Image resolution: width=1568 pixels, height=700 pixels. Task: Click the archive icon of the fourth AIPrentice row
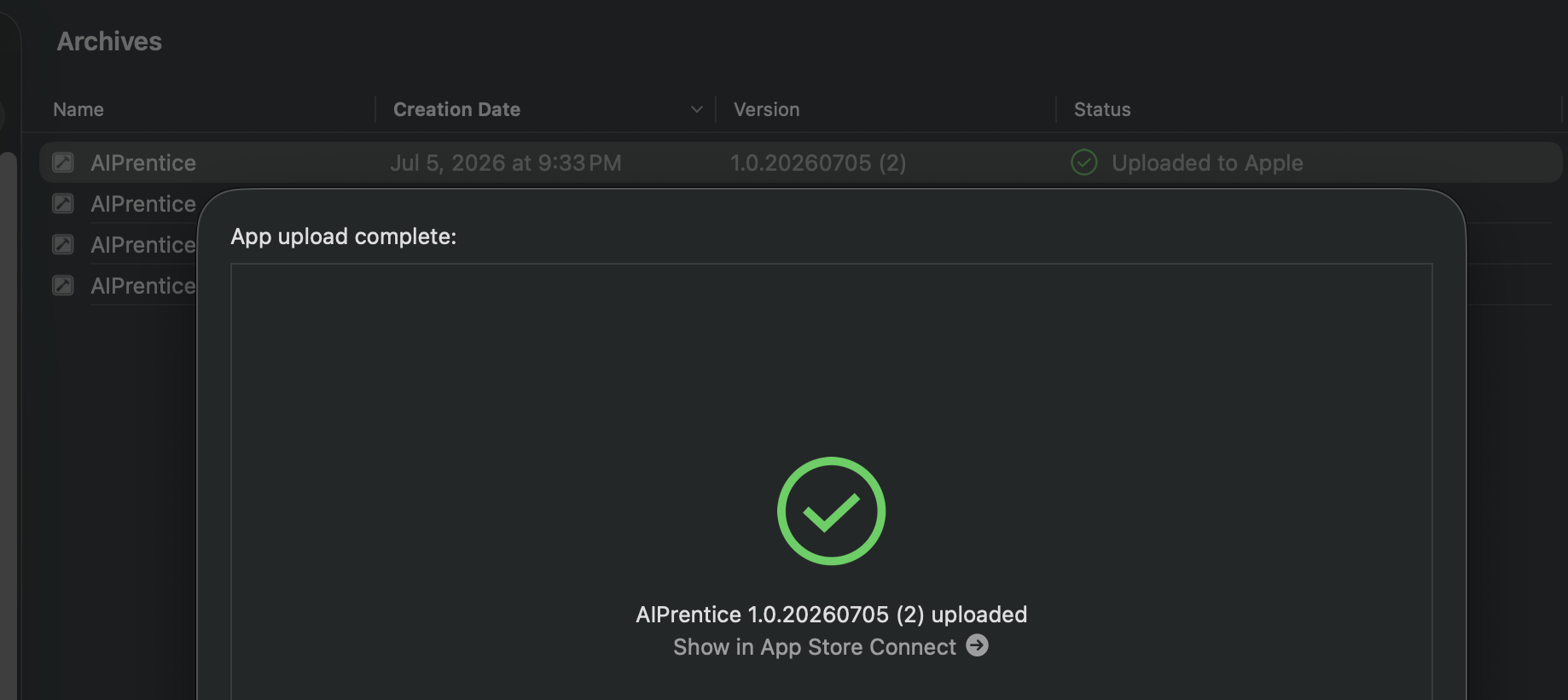[63, 285]
